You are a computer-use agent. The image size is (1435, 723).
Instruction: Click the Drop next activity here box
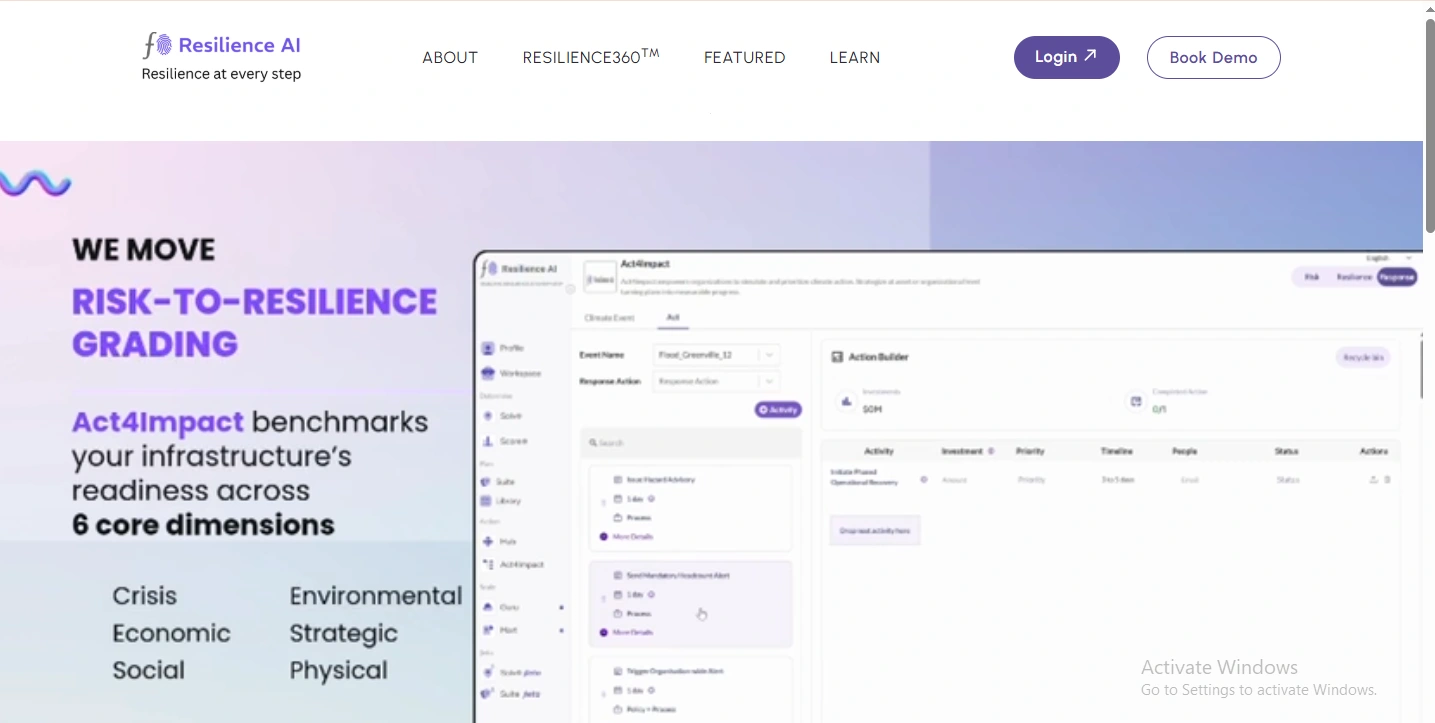(875, 531)
